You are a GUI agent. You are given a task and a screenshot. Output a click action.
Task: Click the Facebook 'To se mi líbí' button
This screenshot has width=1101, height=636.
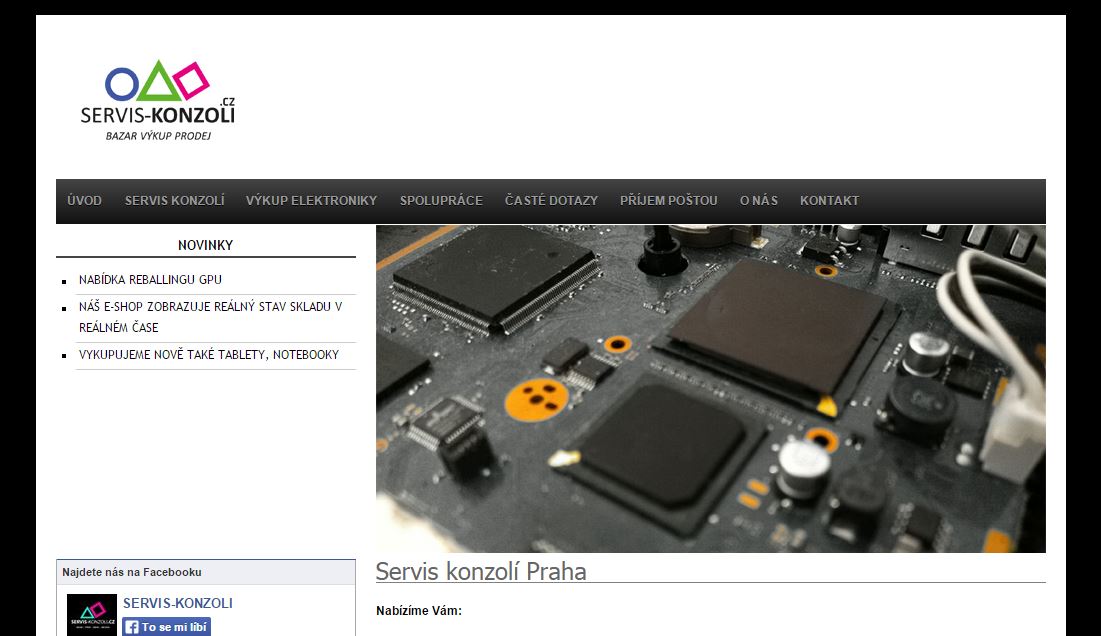click(166, 627)
